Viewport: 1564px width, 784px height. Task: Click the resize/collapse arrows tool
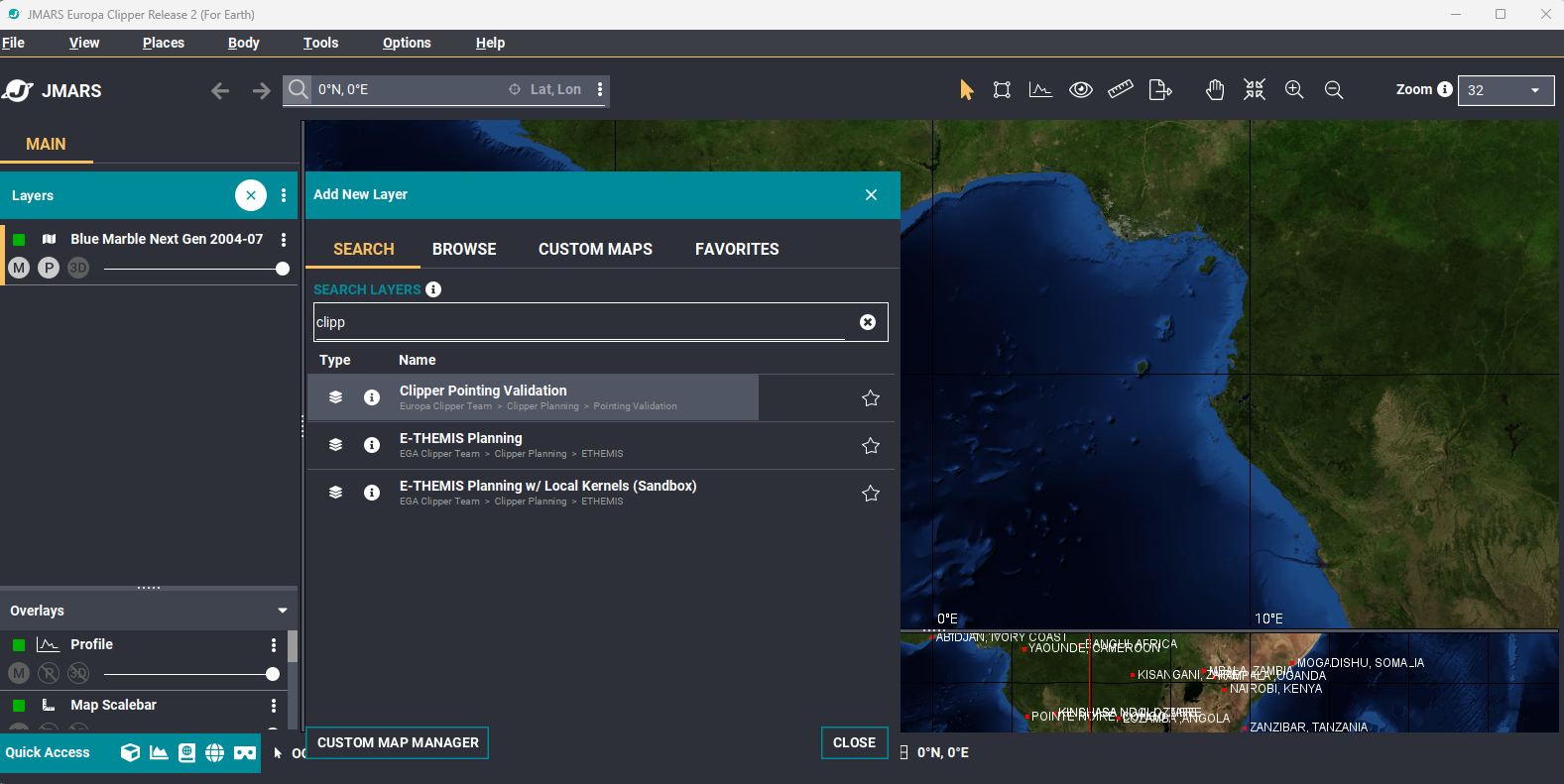1255,90
